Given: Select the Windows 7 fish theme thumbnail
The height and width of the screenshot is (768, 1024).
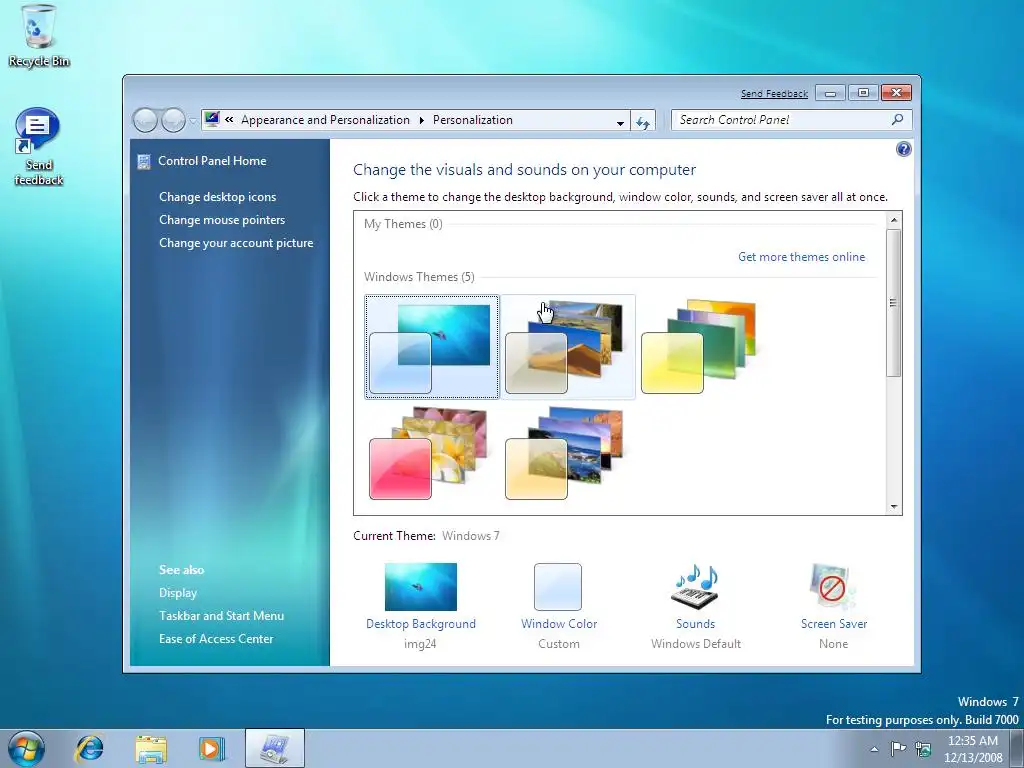Looking at the screenshot, I should point(432,347).
